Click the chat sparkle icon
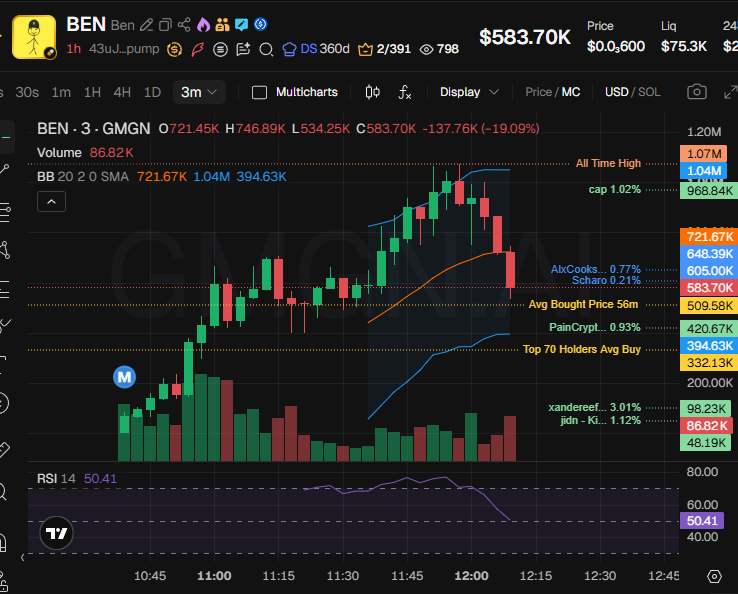 (243, 49)
